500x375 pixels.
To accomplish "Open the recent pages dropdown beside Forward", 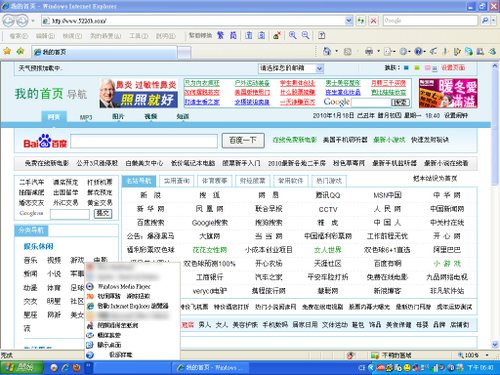I will tap(33, 21).
